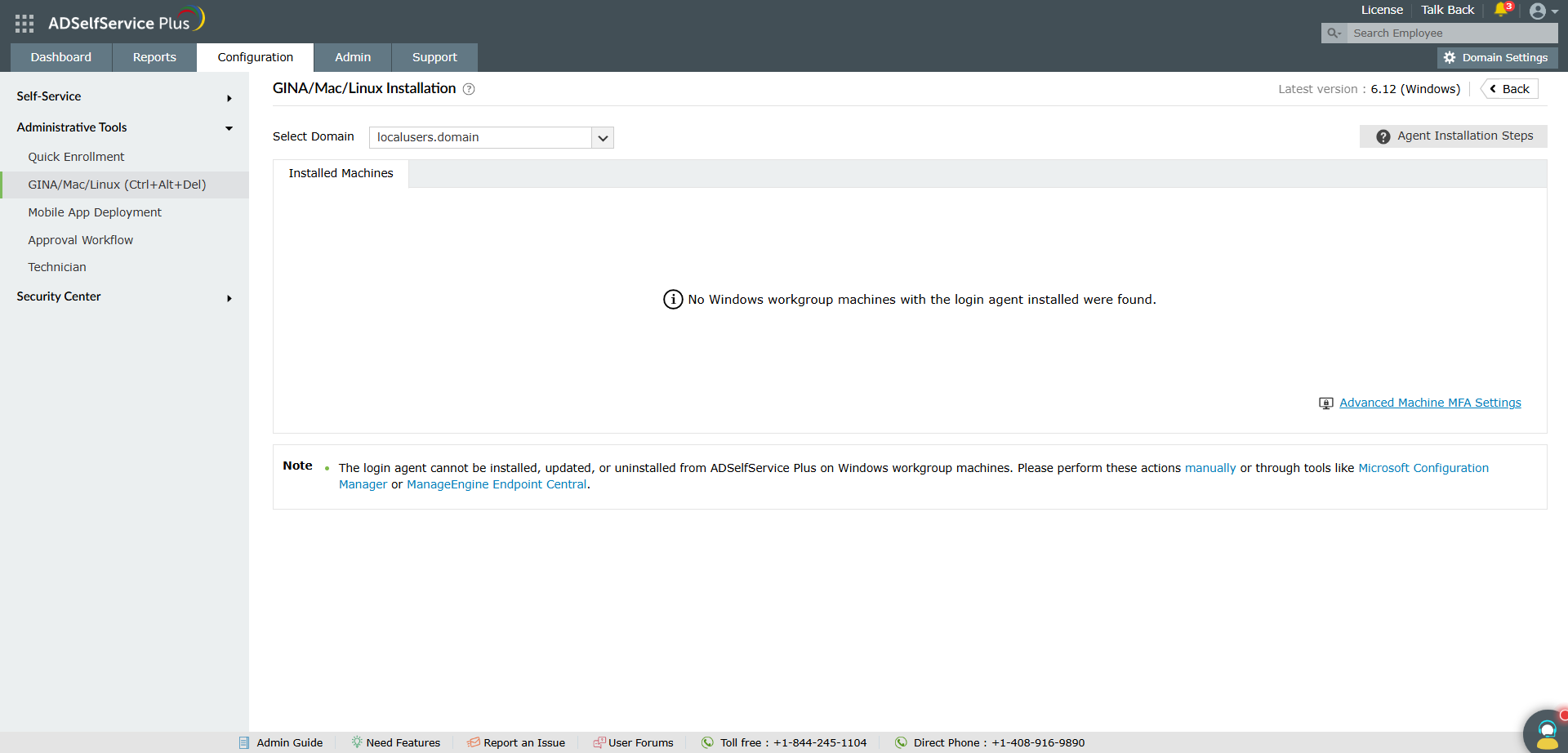Screen dimensions: 1568x753
Task: Click the ManageEngine Endpoint Central link
Action: [x=496, y=484]
